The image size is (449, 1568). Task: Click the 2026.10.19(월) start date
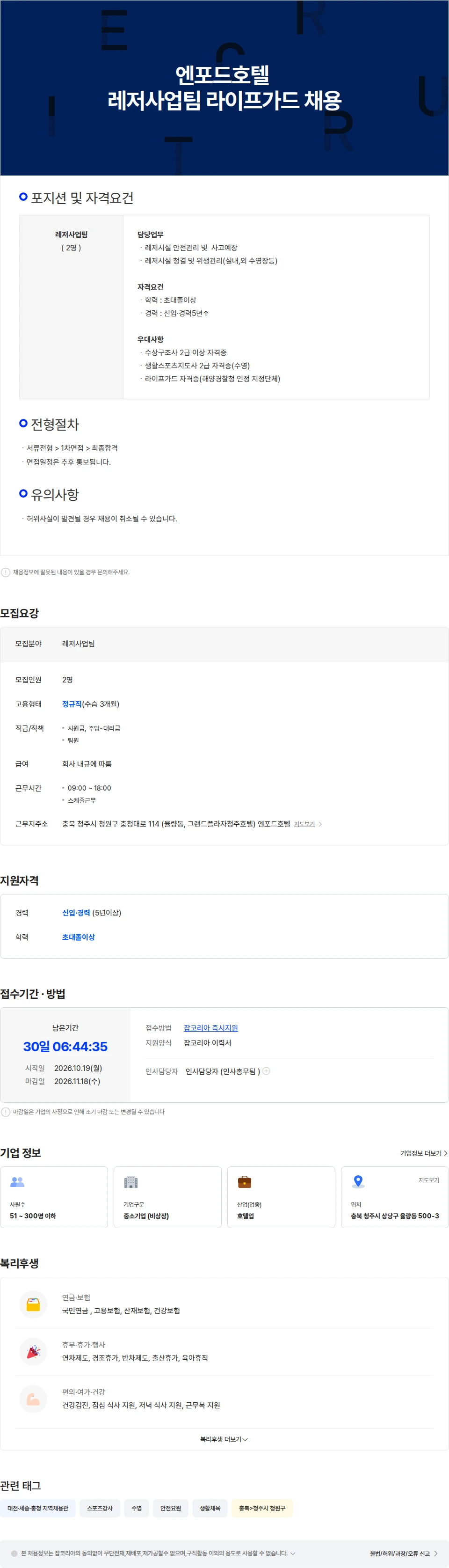78,1068
